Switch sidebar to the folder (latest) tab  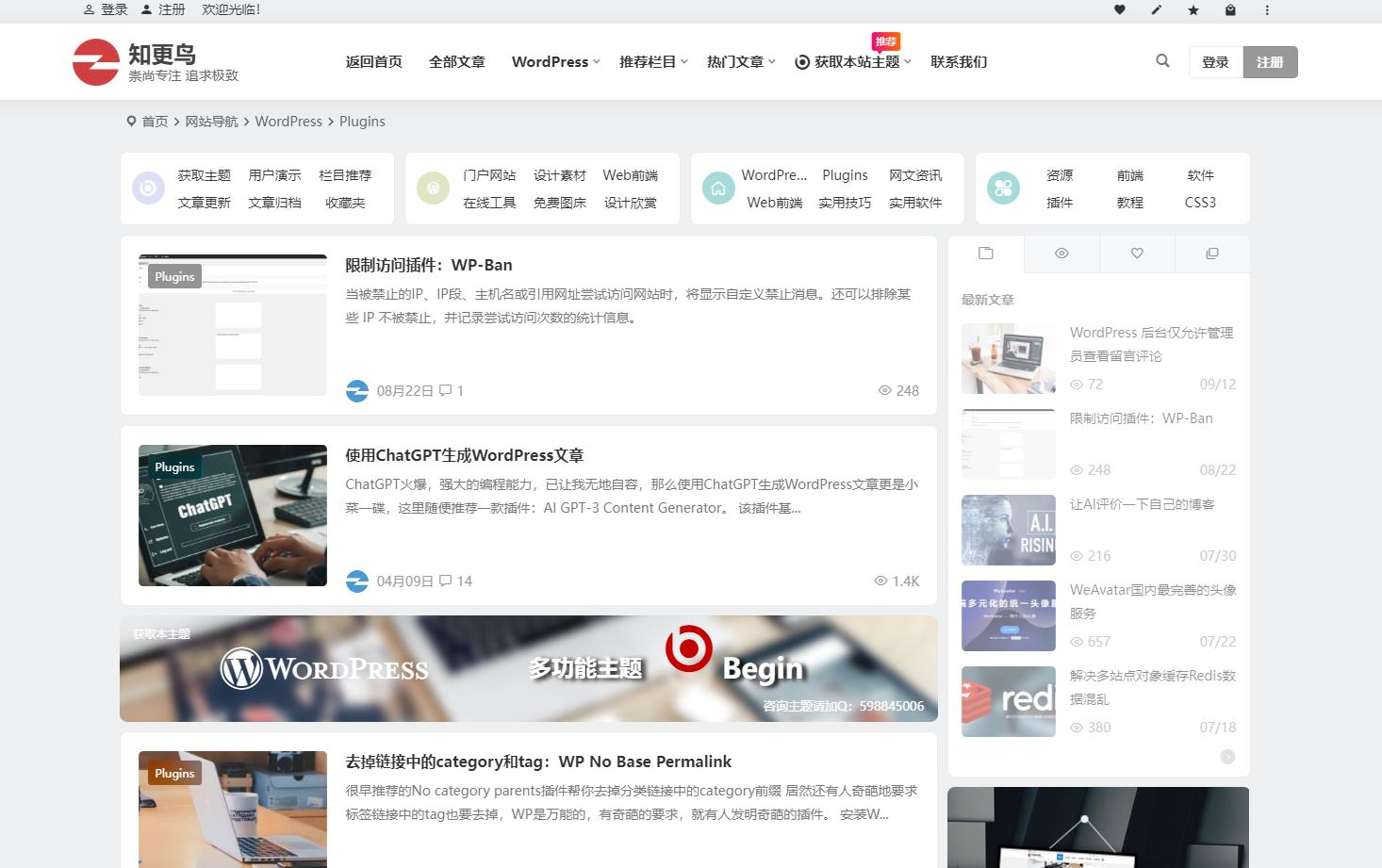986,254
